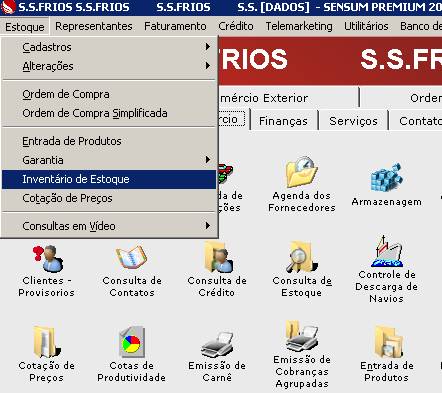Viewport: 442px width, 393px height.
Task: Expand the Garantia submenu
Action: coord(109,160)
